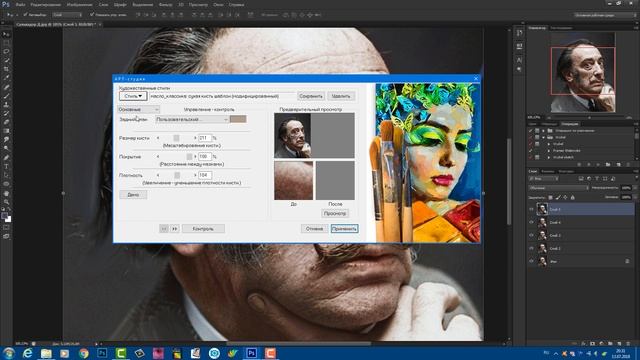Click the Демо button

pos(133,195)
